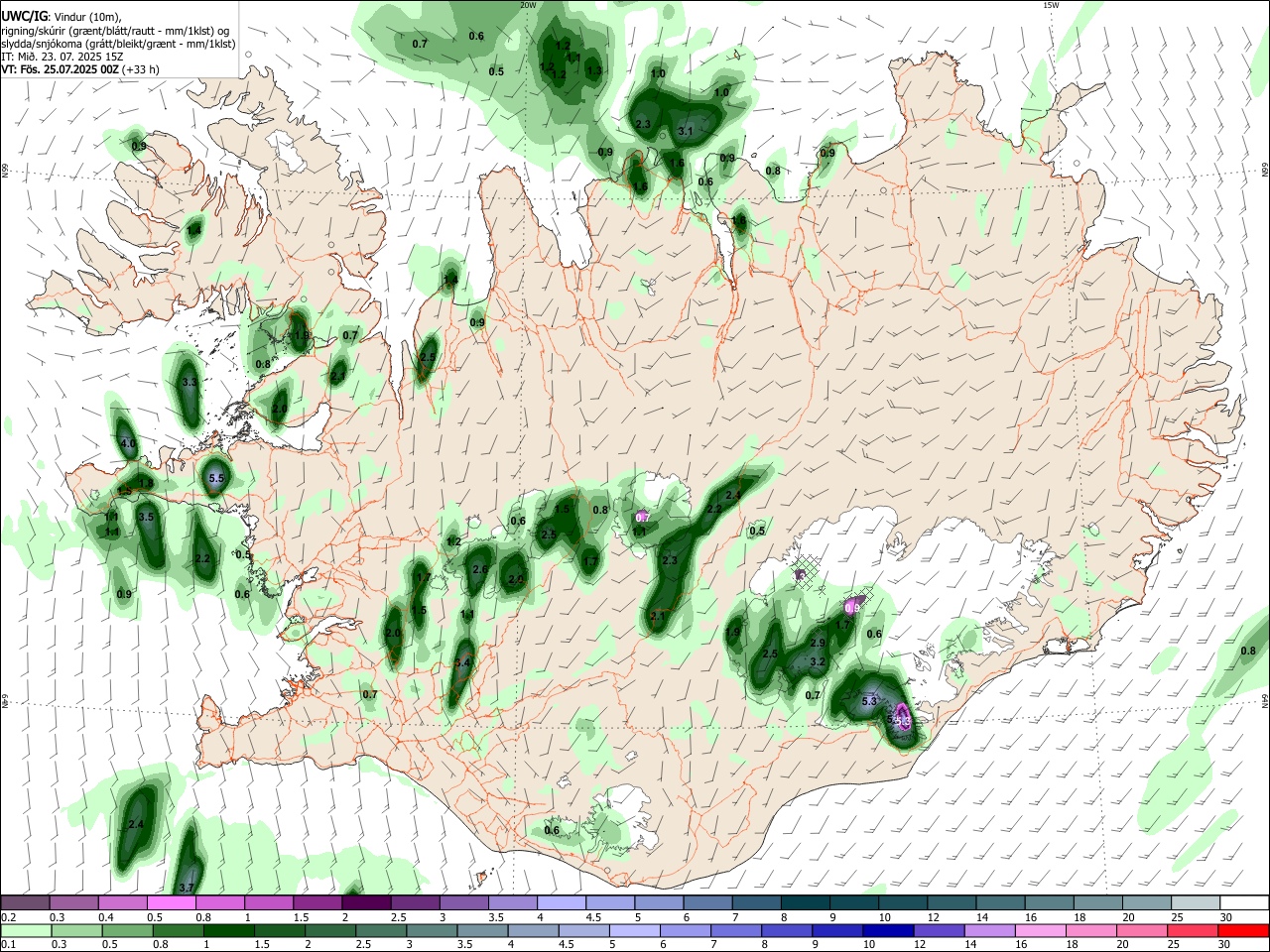Pick the medium green 0.5 swatch in lower legend
The image size is (1270, 952).
(127, 930)
